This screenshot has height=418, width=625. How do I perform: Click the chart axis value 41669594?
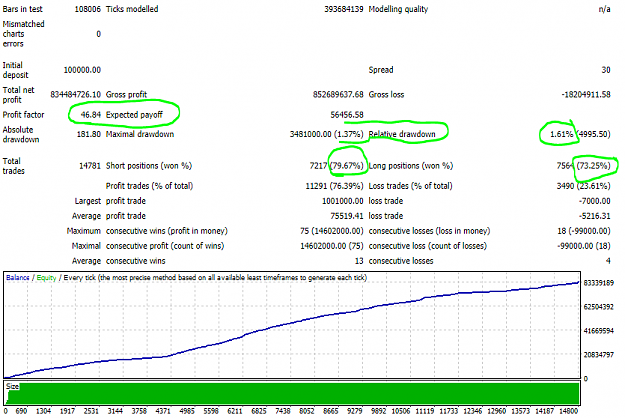(599, 331)
